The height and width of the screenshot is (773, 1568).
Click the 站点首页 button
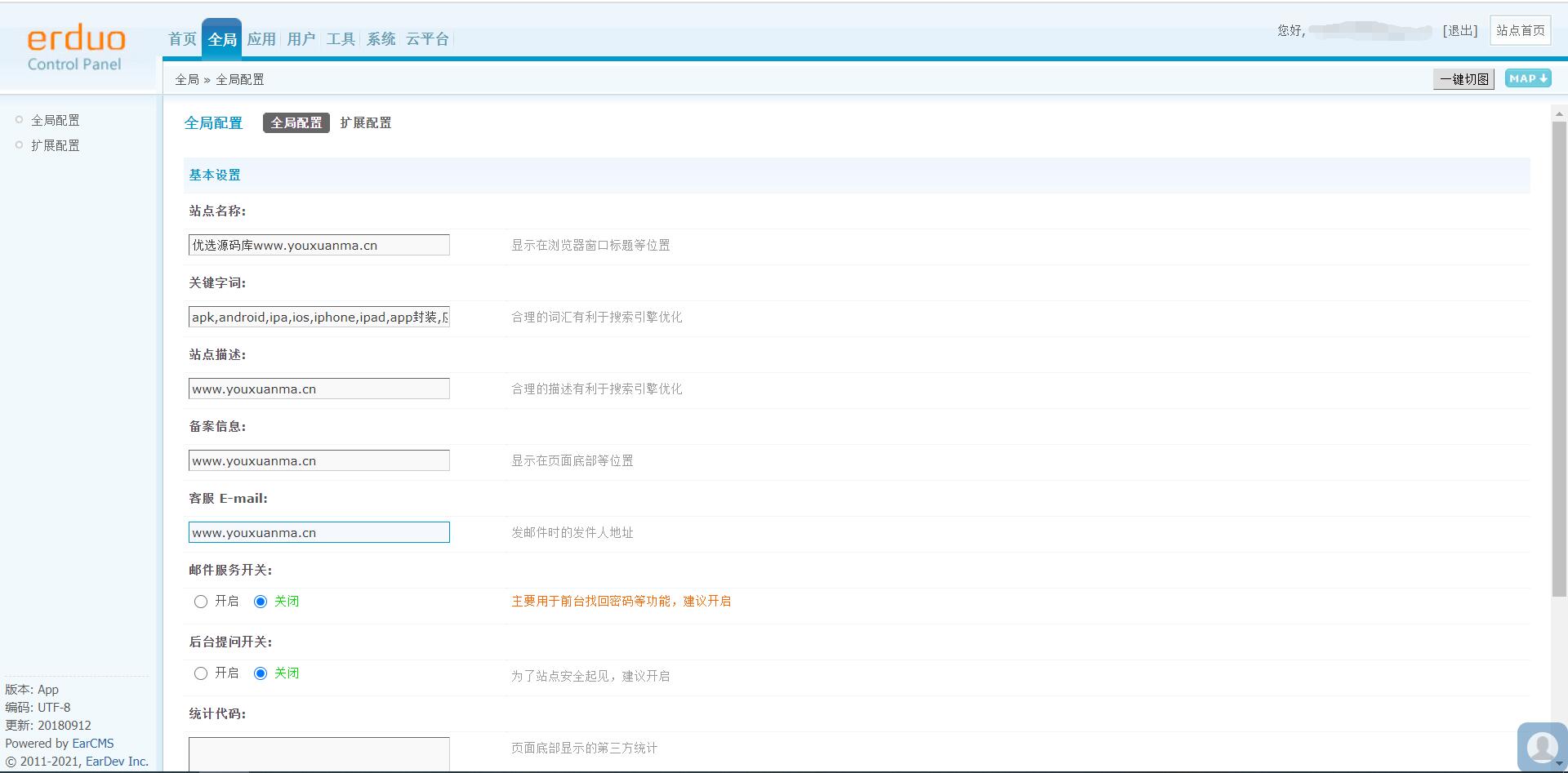coord(1520,30)
